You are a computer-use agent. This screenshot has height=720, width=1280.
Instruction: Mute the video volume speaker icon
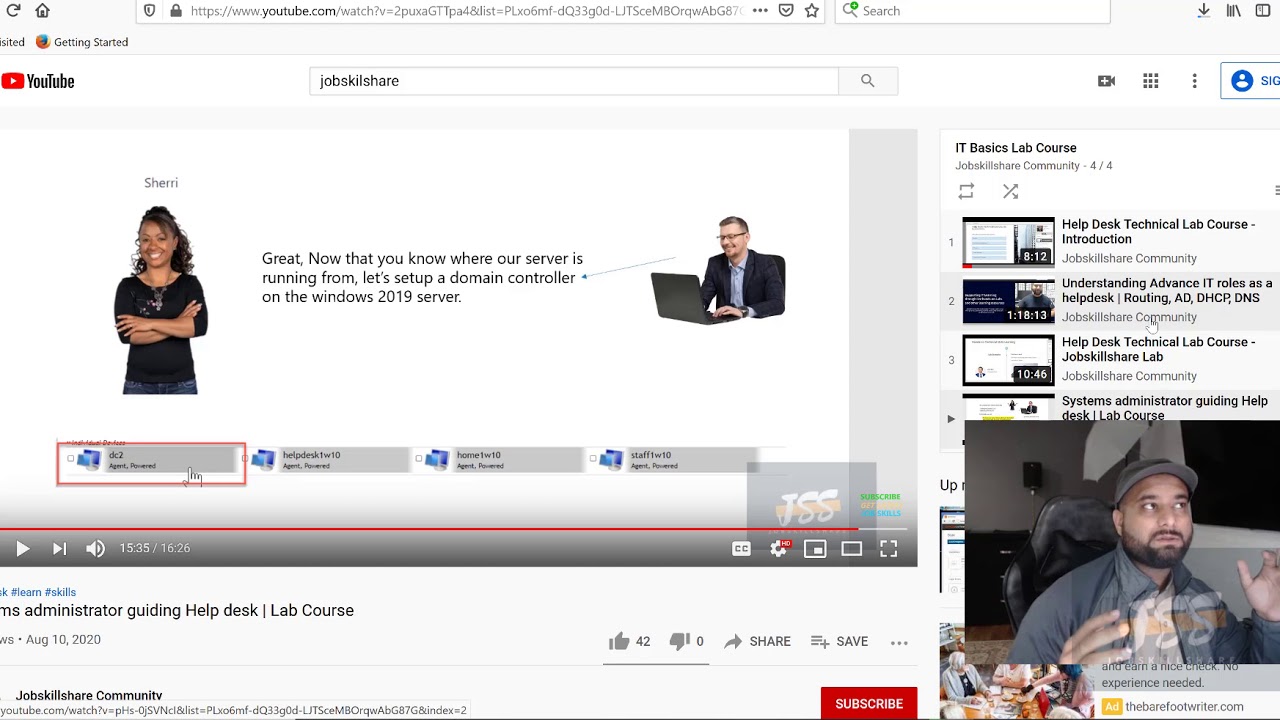tap(95, 548)
